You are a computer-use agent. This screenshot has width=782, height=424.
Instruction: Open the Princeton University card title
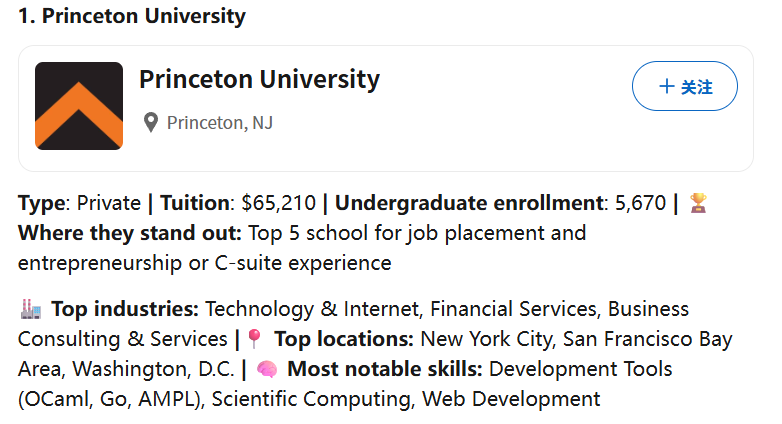tap(259, 79)
